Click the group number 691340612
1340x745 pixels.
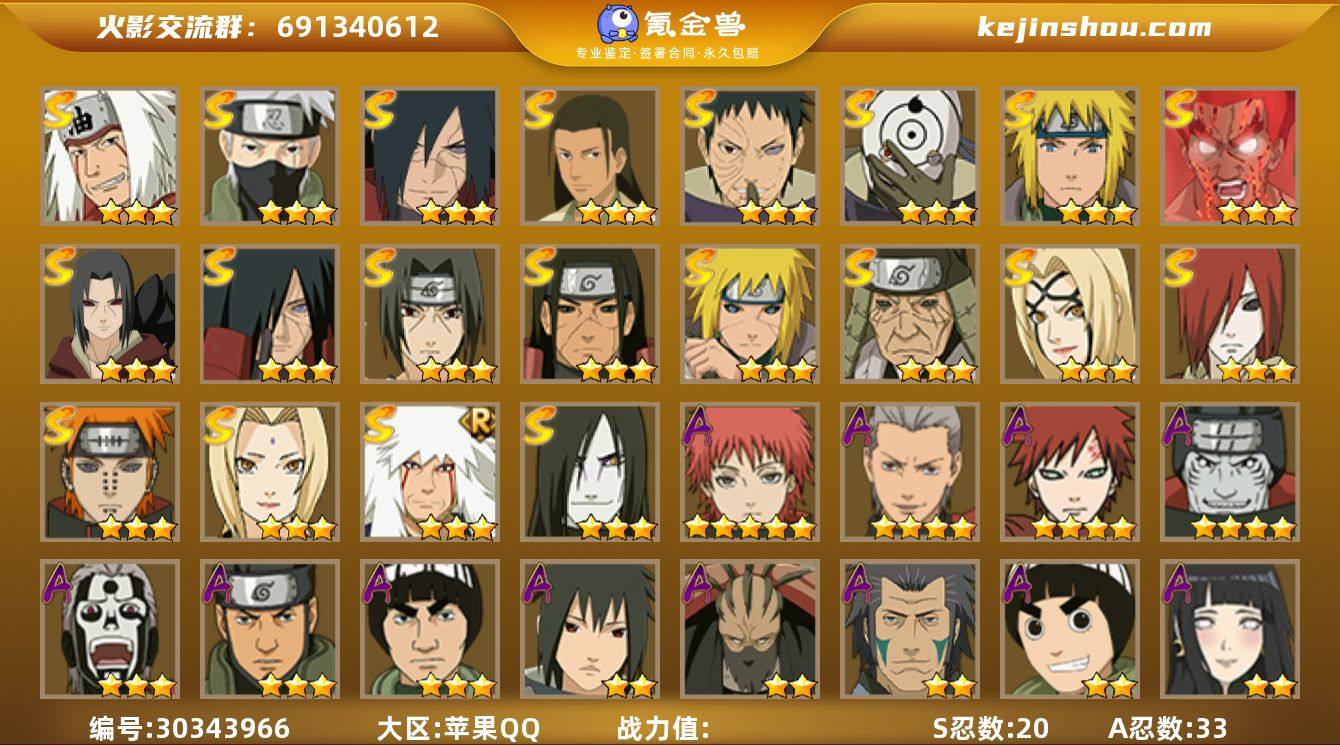[x=358, y=27]
